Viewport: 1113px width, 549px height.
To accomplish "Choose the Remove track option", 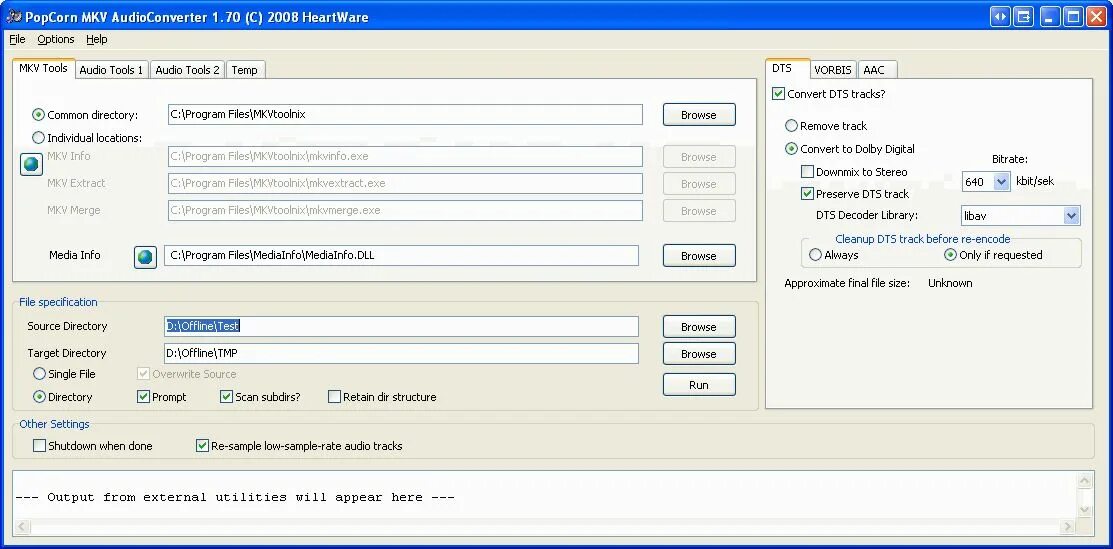I will point(791,126).
